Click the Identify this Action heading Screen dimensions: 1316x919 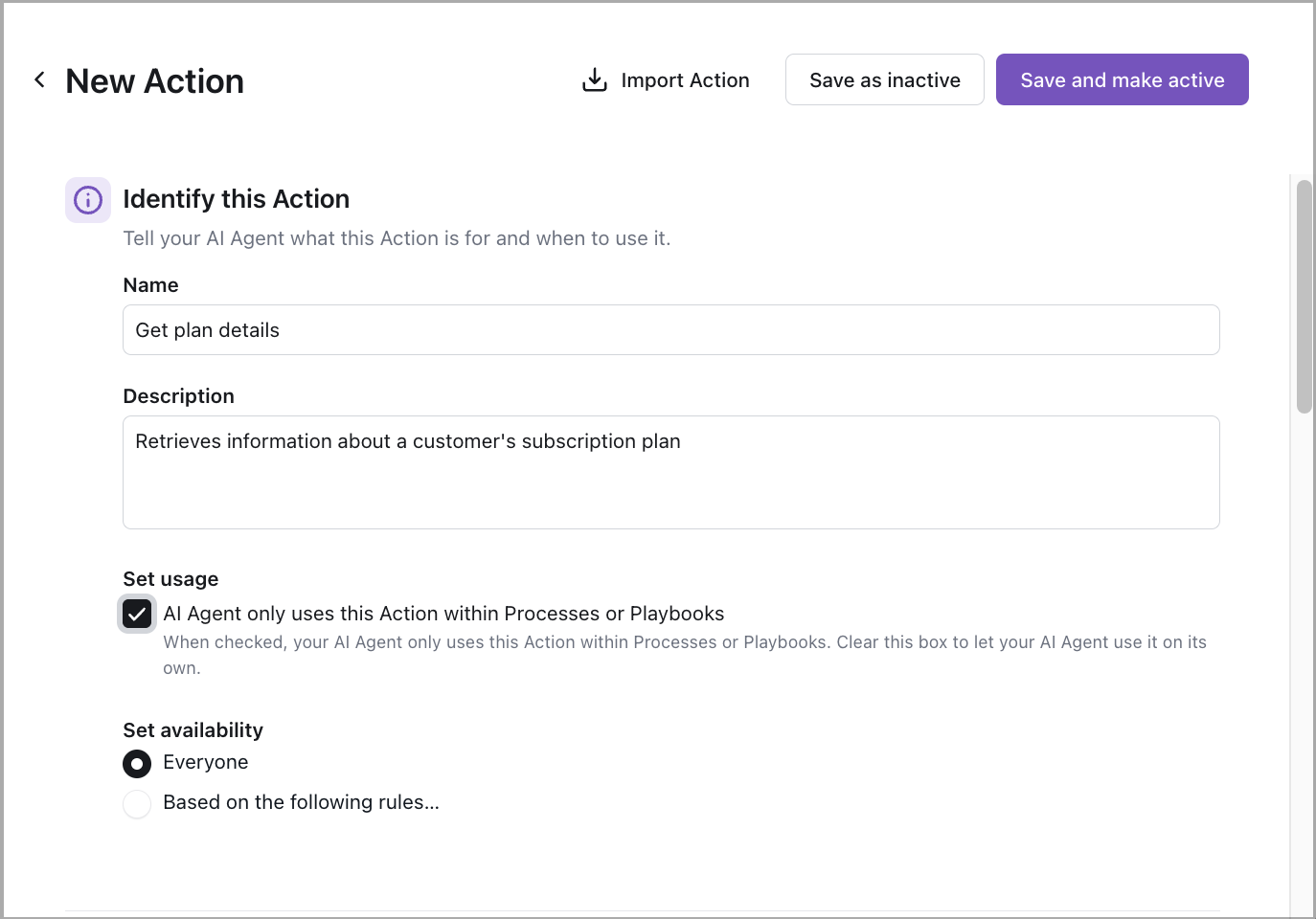click(236, 199)
